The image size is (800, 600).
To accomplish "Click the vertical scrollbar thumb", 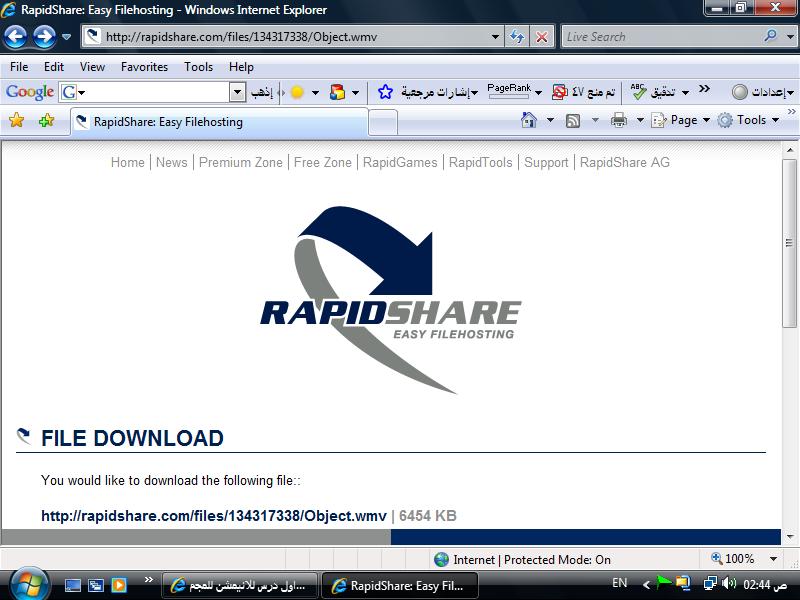I will click(790, 243).
